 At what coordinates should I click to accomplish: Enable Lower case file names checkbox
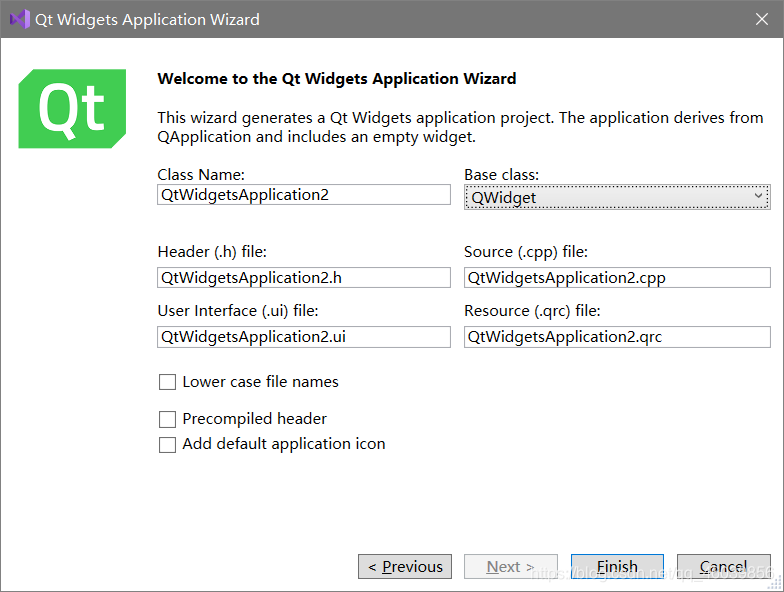tap(168, 382)
